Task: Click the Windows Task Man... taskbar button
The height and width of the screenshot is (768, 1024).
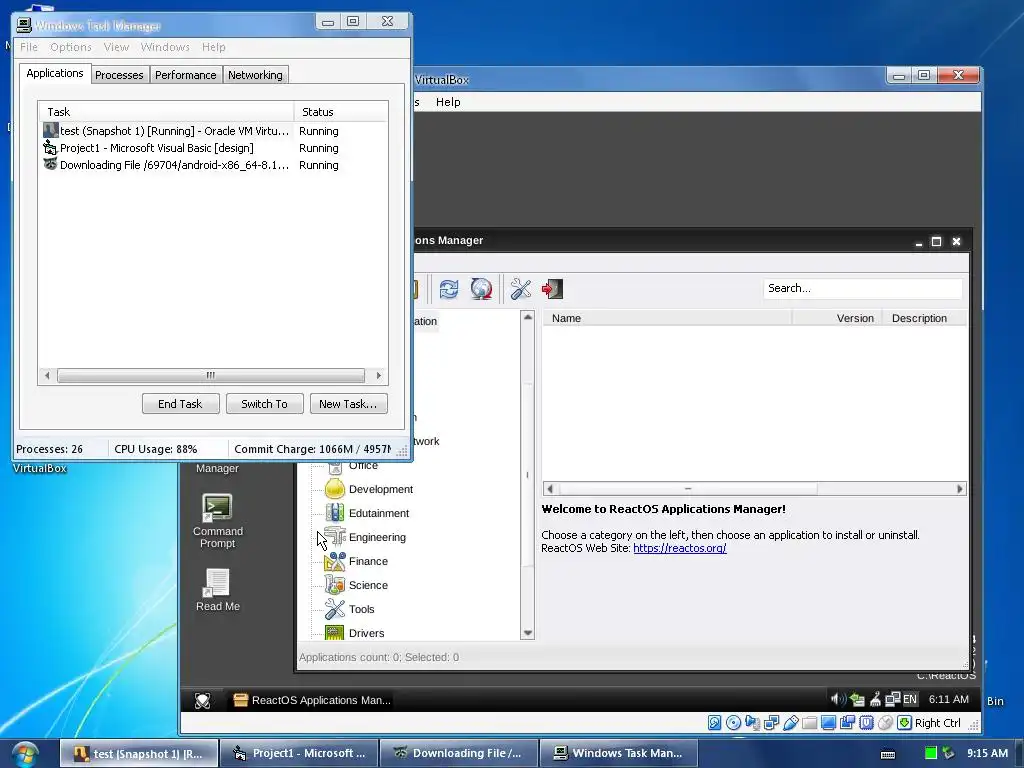Action: coord(618,754)
